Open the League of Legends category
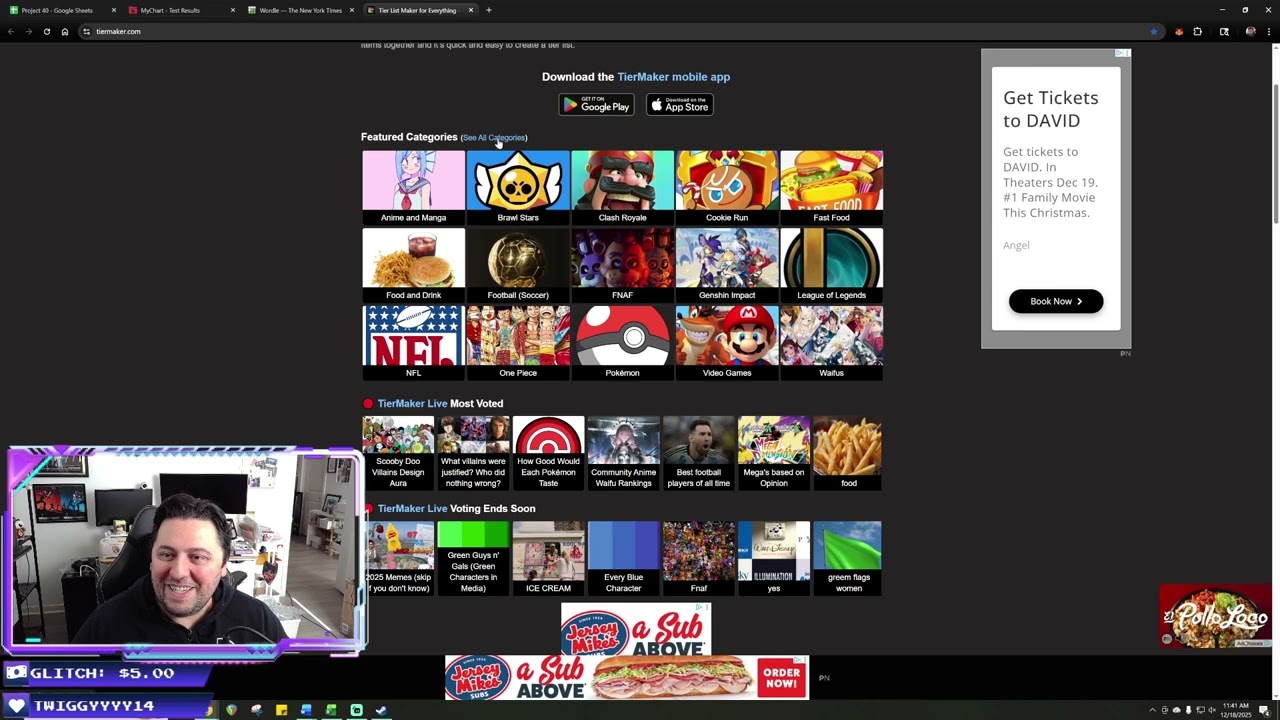1280x720 pixels. (831, 265)
